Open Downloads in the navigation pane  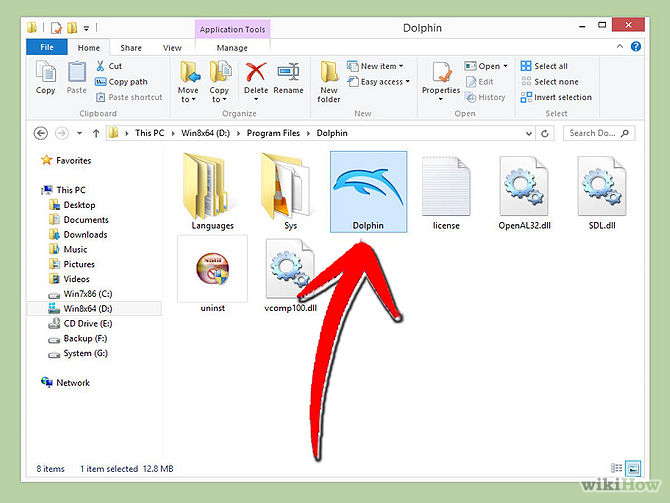click(79, 235)
